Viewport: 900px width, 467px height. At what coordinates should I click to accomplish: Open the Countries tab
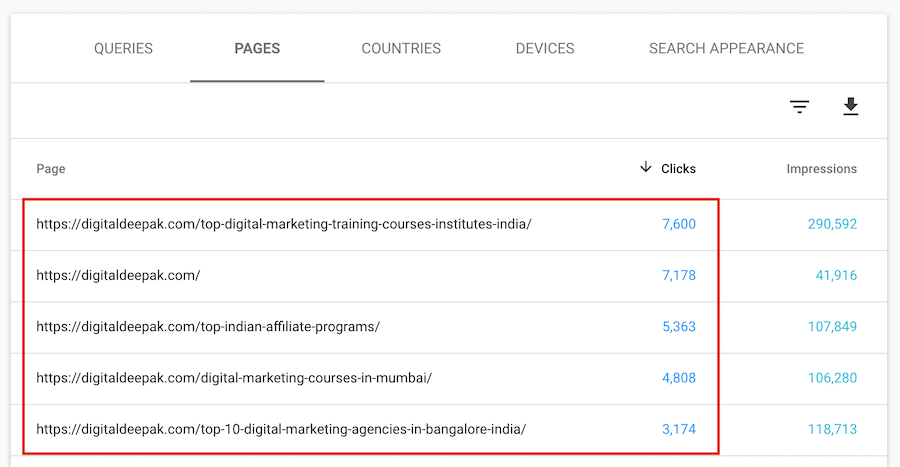pyautogui.click(x=401, y=48)
